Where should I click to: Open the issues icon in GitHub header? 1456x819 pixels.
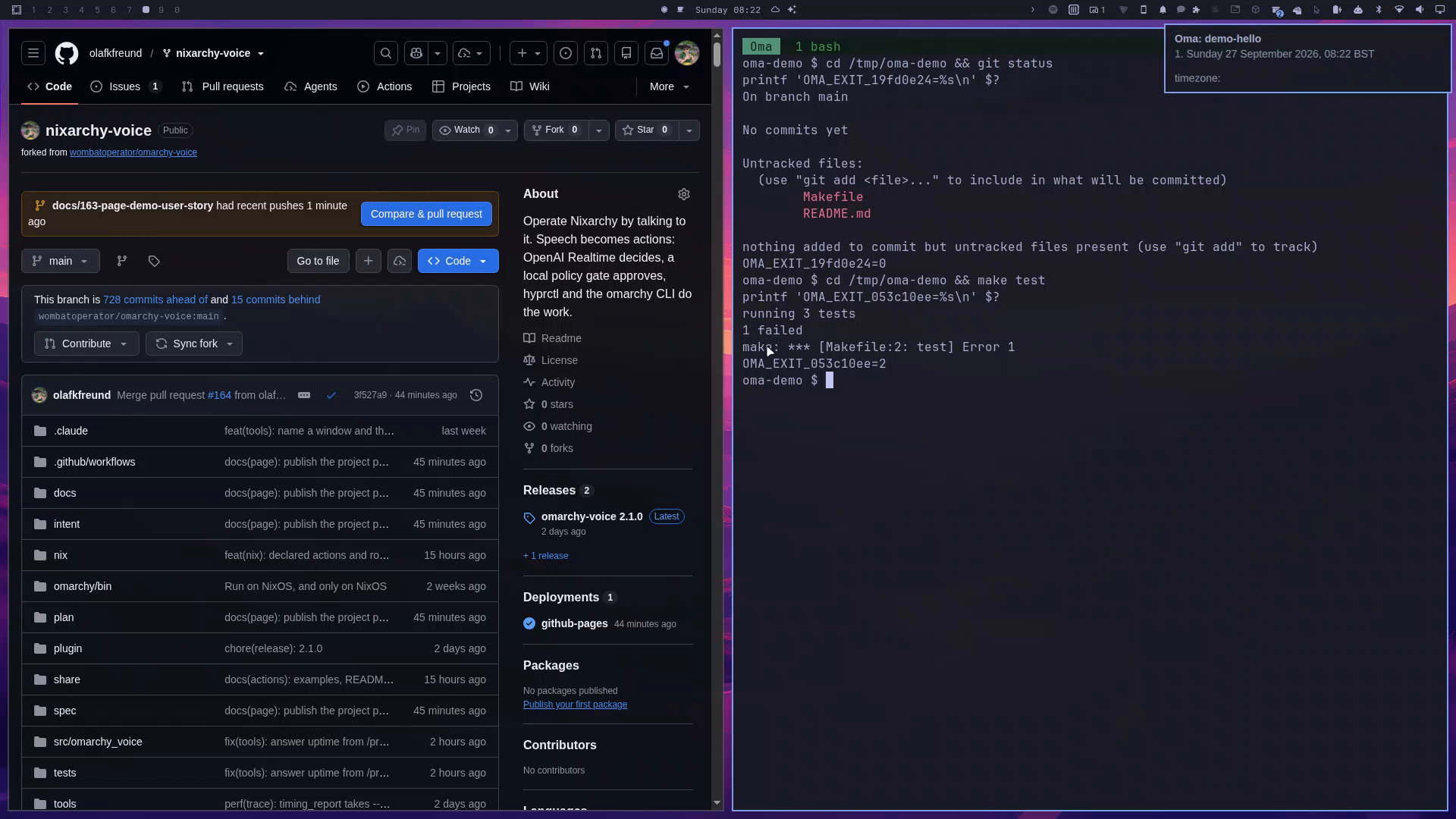tap(566, 53)
